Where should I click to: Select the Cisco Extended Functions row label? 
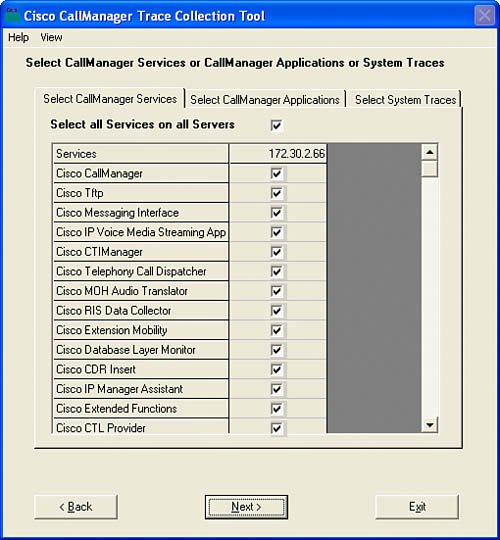pyautogui.click(x=140, y=409)
